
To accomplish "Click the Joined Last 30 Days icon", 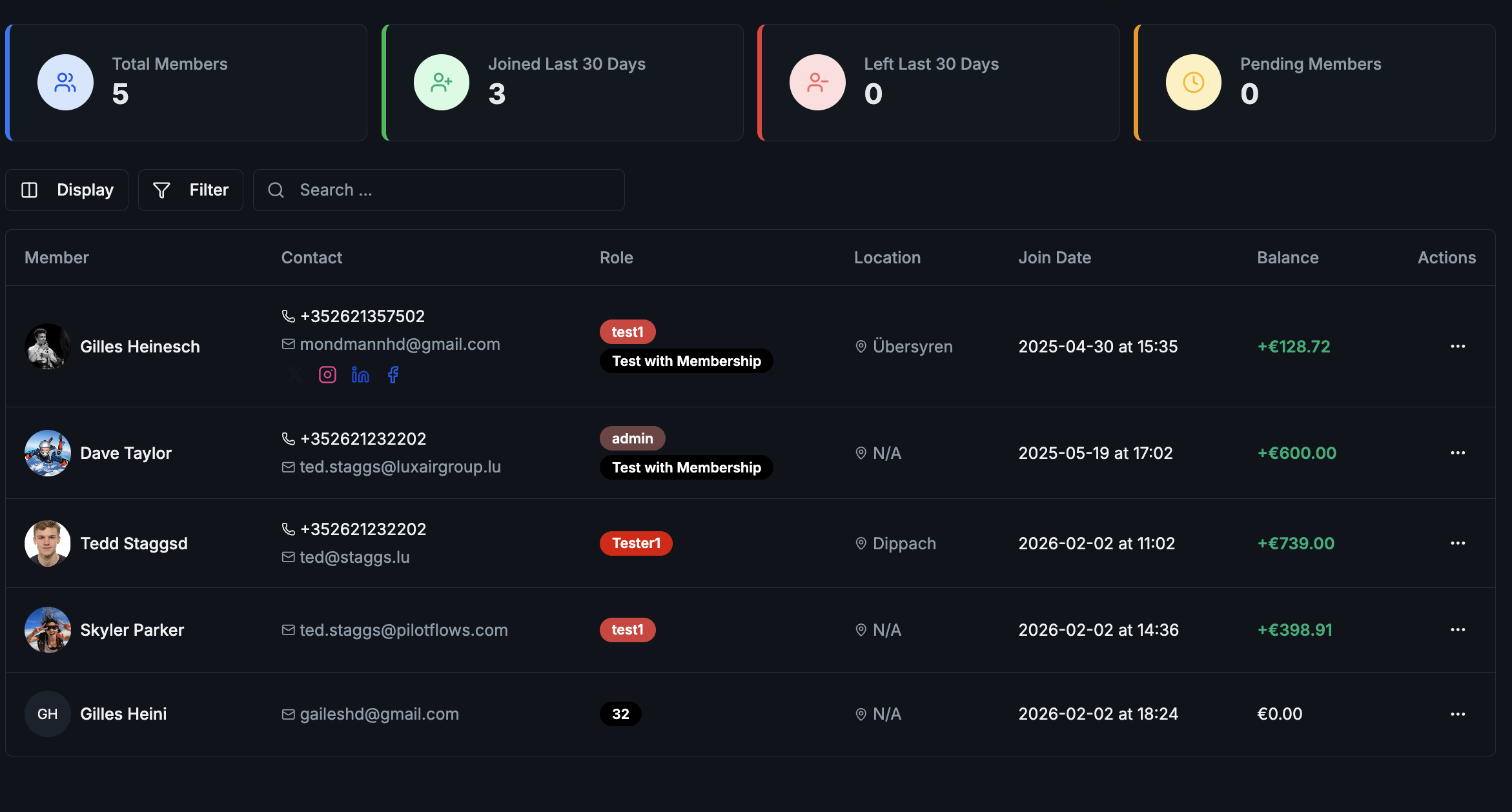I will [x=442, y=82].
